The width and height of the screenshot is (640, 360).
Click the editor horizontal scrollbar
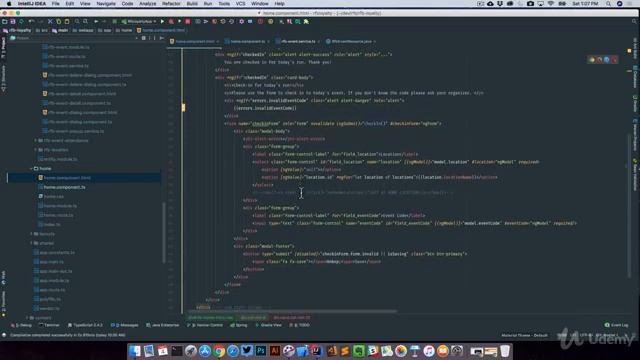coord(292,311)
